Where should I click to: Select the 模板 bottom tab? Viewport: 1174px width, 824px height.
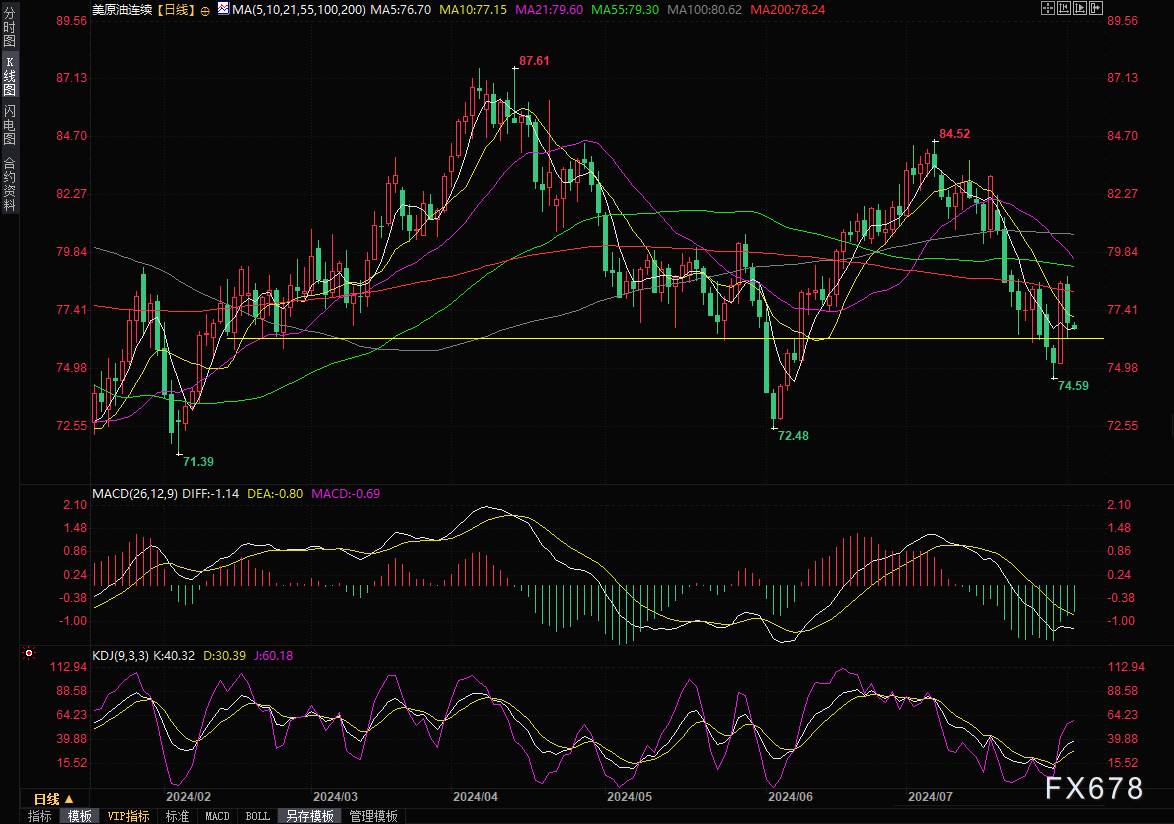79,816
